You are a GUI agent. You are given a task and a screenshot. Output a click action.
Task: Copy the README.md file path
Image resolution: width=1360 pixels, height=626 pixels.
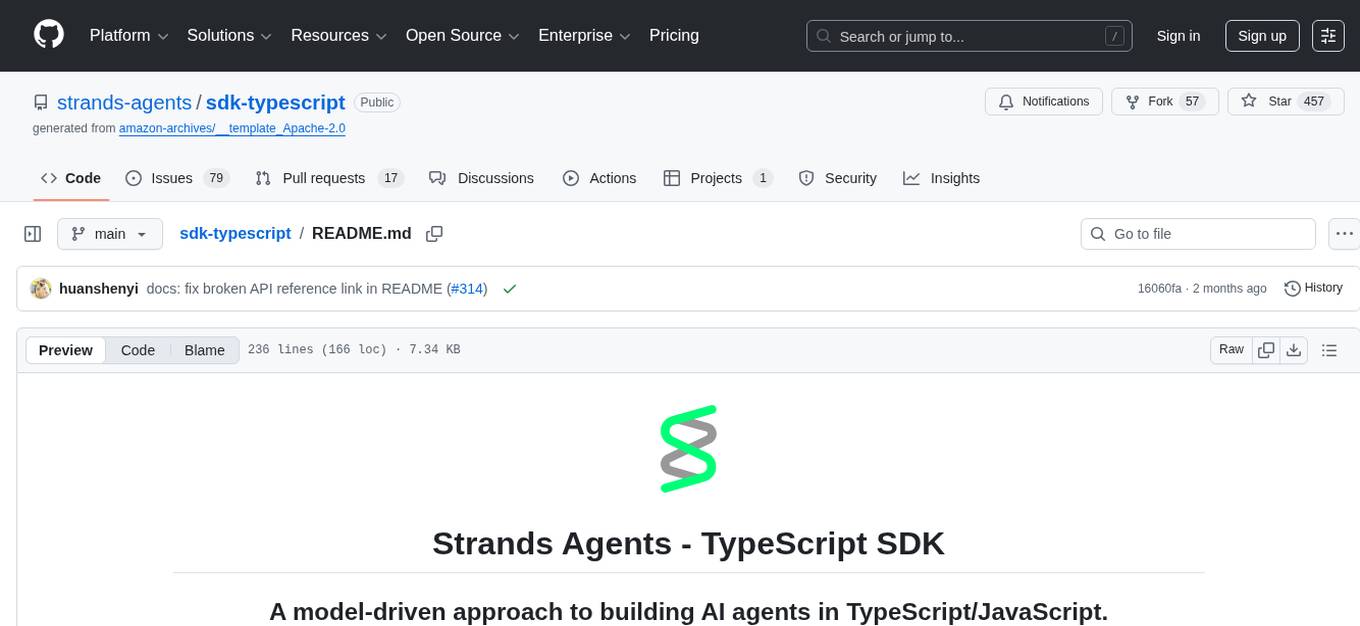point(434,233)
